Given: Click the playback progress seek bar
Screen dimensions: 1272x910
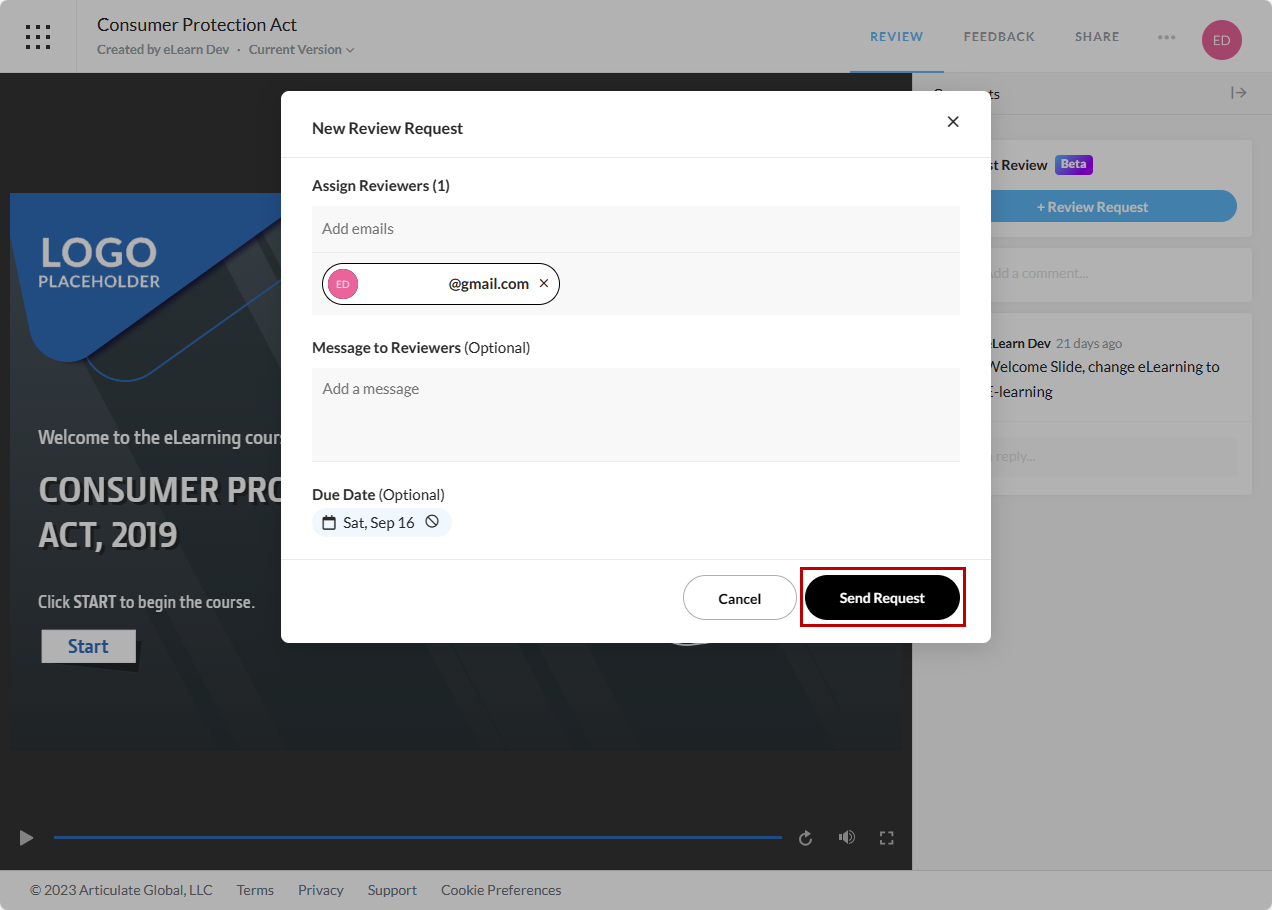Looking at the screenshot, I should click(x=418, y=837).
